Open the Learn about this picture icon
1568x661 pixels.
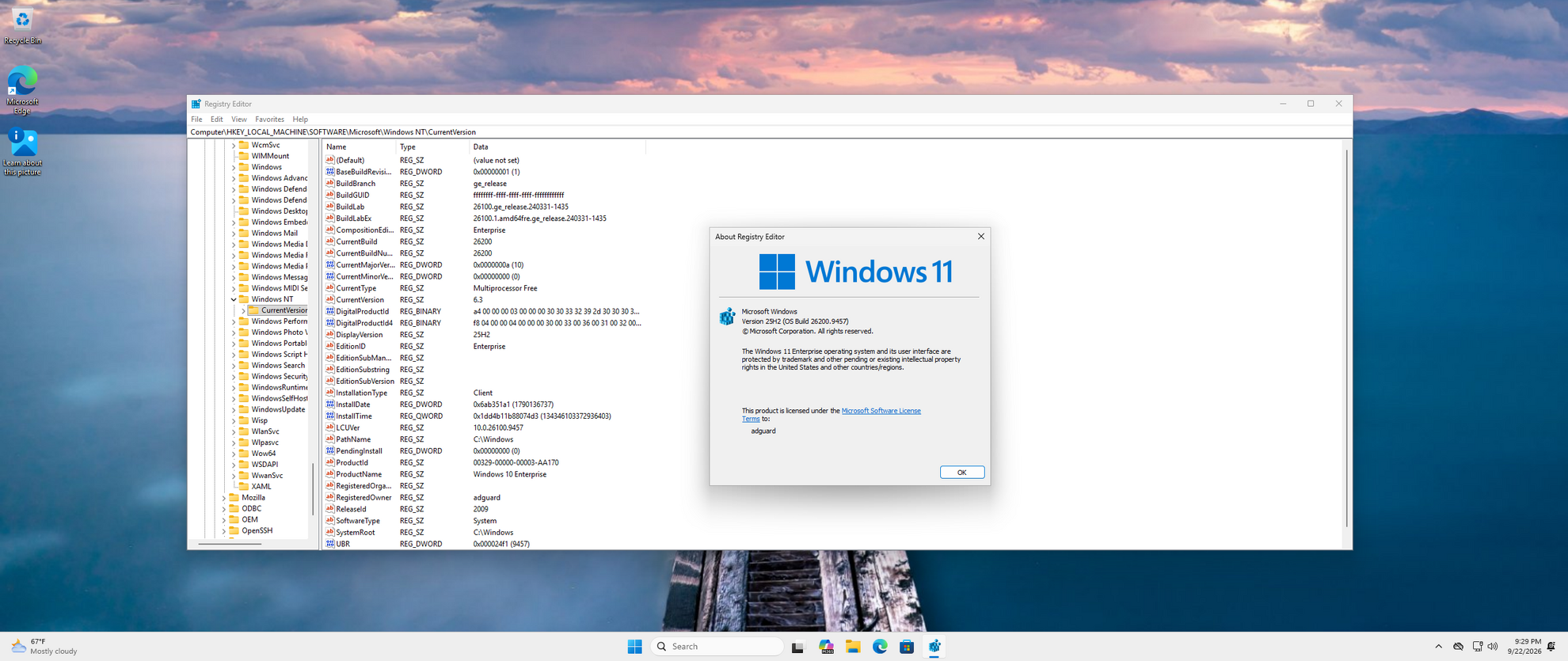point(22,152)
